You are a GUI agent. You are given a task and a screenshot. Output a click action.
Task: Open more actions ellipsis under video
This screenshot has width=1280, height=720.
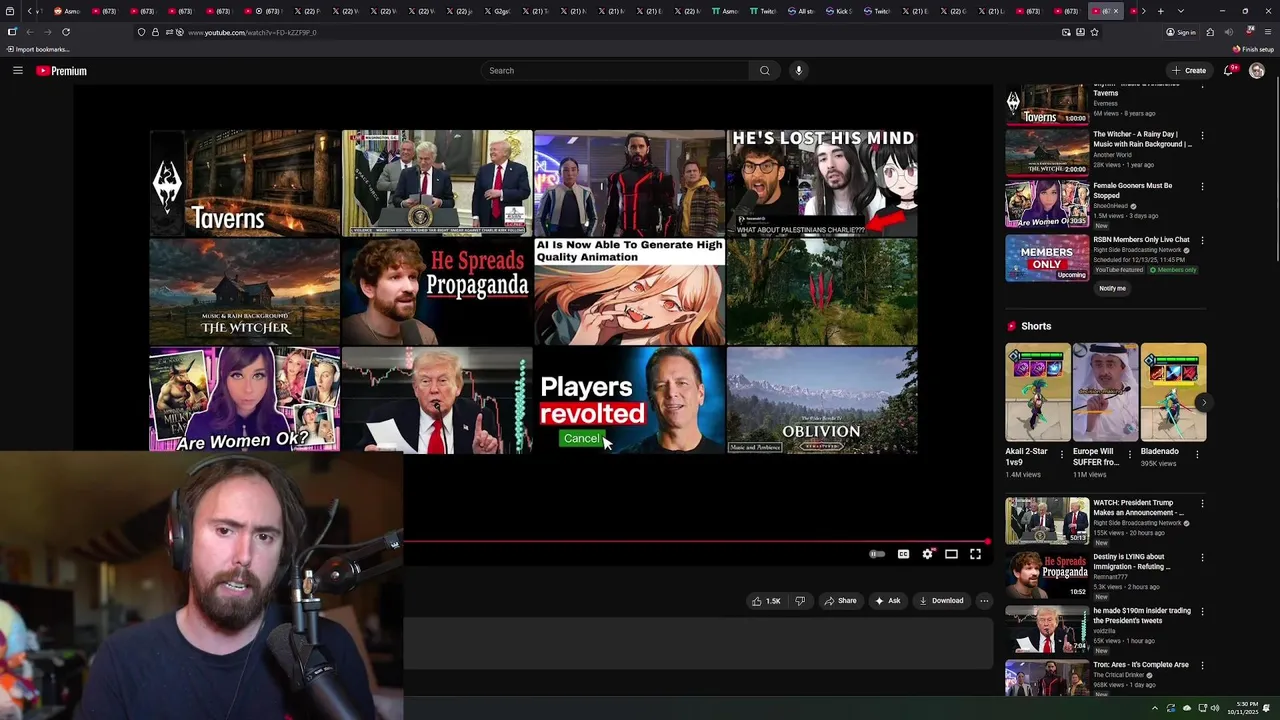pos(984,601)
